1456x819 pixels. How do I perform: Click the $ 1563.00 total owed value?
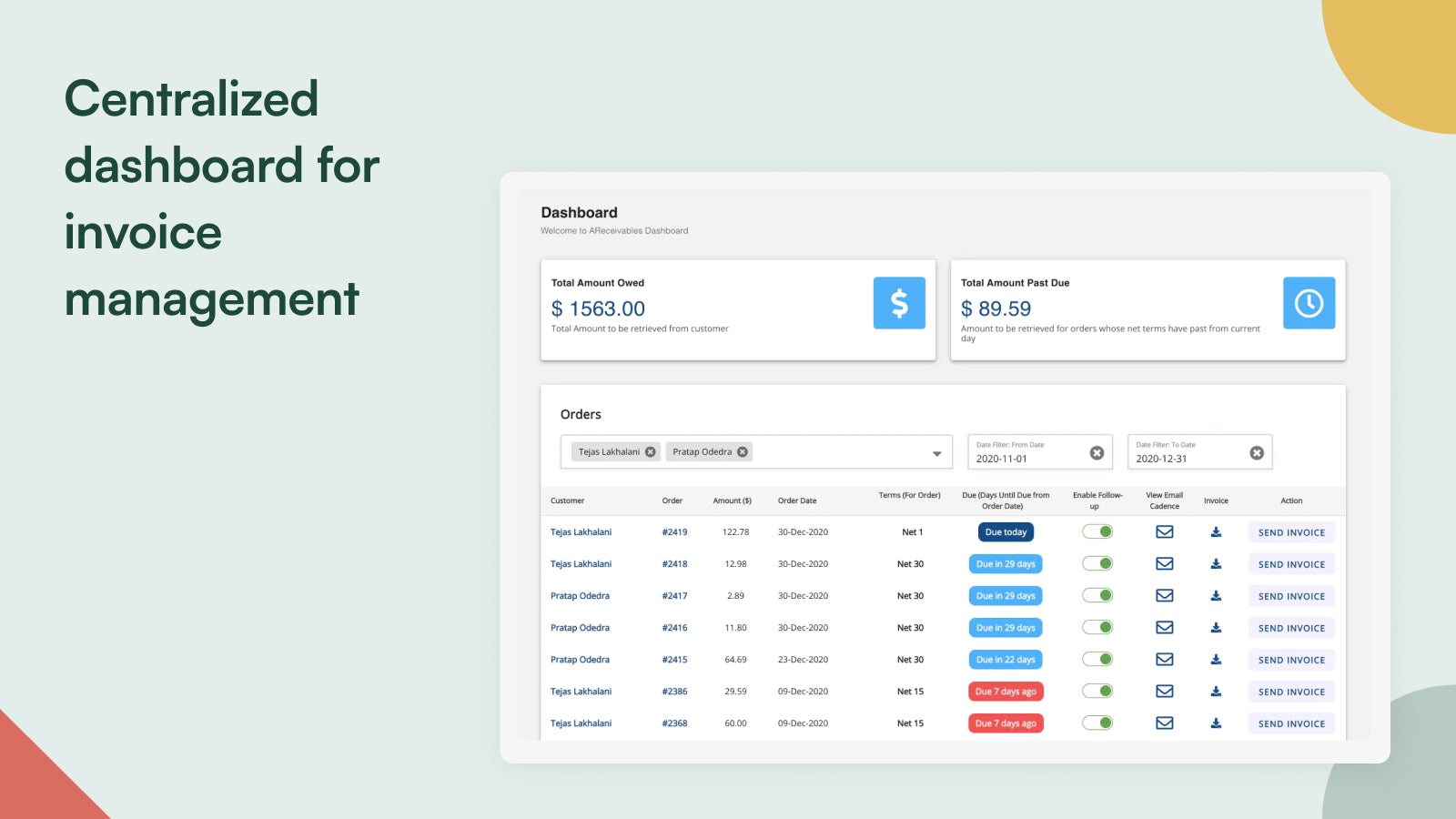598,309
